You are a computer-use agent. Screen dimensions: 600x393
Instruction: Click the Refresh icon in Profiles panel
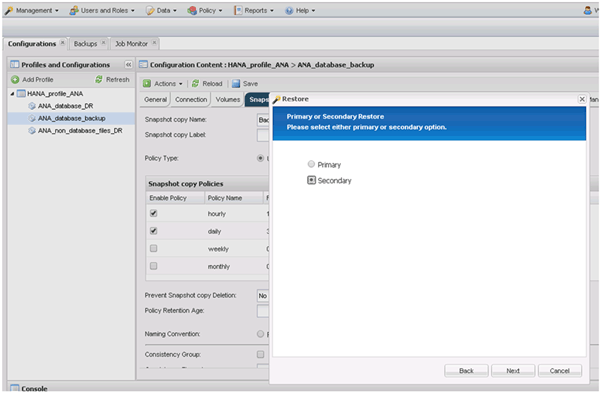pos(99,79)
